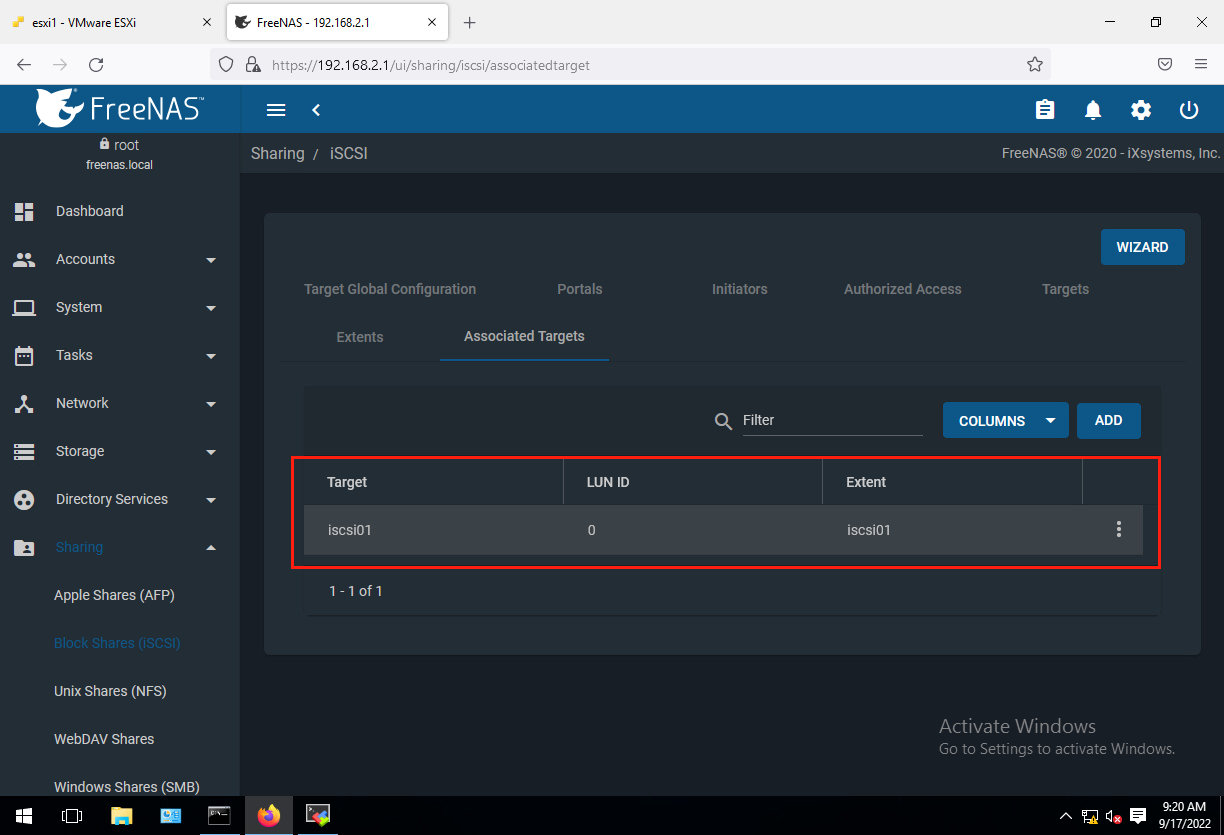Open the settings gear icon
Image resolution: width=1224 pixels, height=835 pixels.
coord(1141,110)
